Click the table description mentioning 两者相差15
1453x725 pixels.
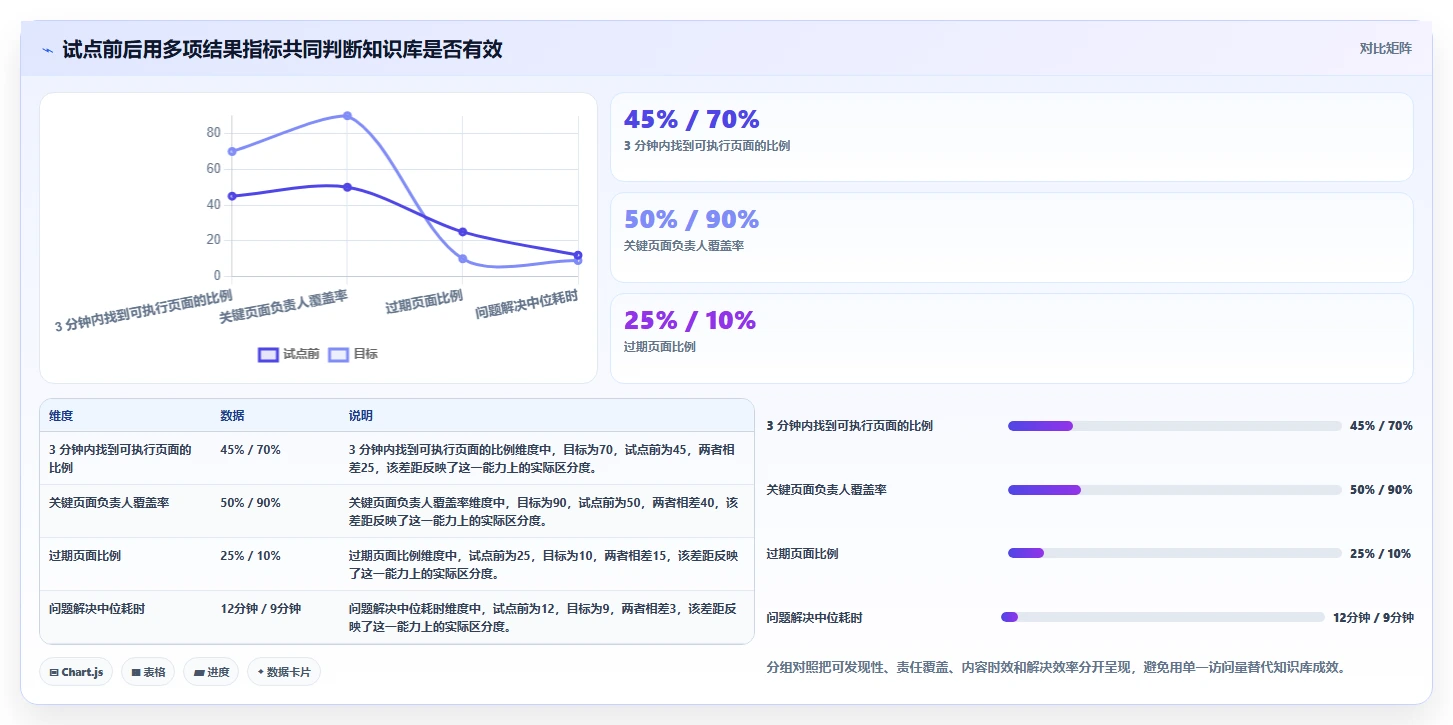543,565
